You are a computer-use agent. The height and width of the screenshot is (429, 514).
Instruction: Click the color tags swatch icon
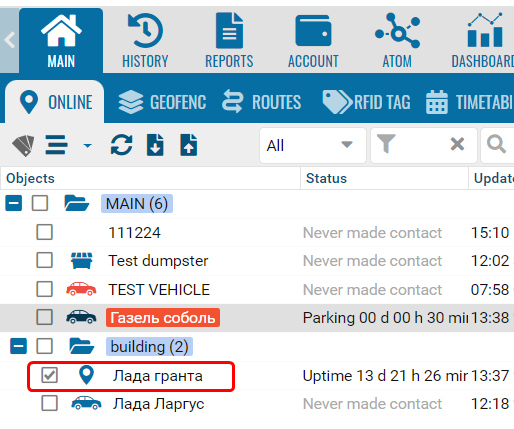(23, 145)
